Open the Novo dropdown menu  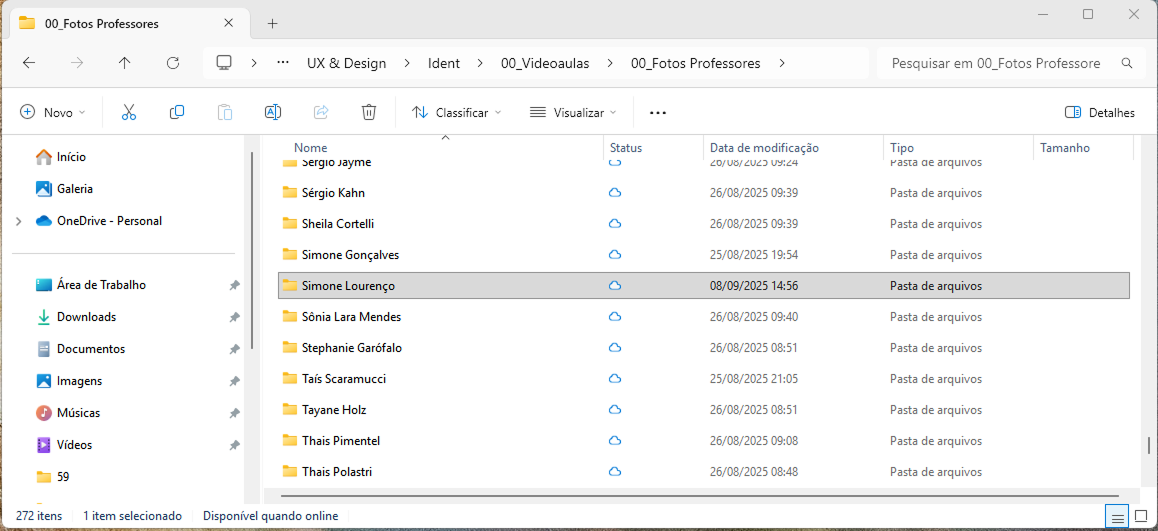click(x=53, y=113)
